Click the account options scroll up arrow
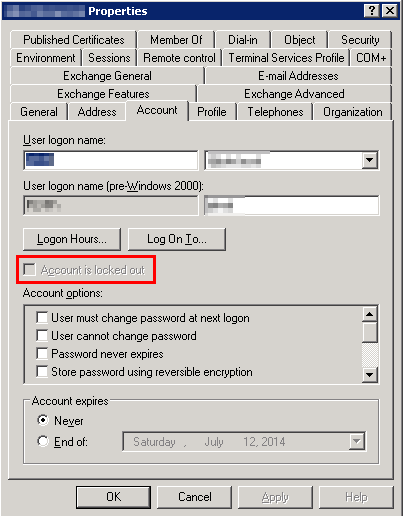Screen dimensions: 403x517 (x=370, y=314)
